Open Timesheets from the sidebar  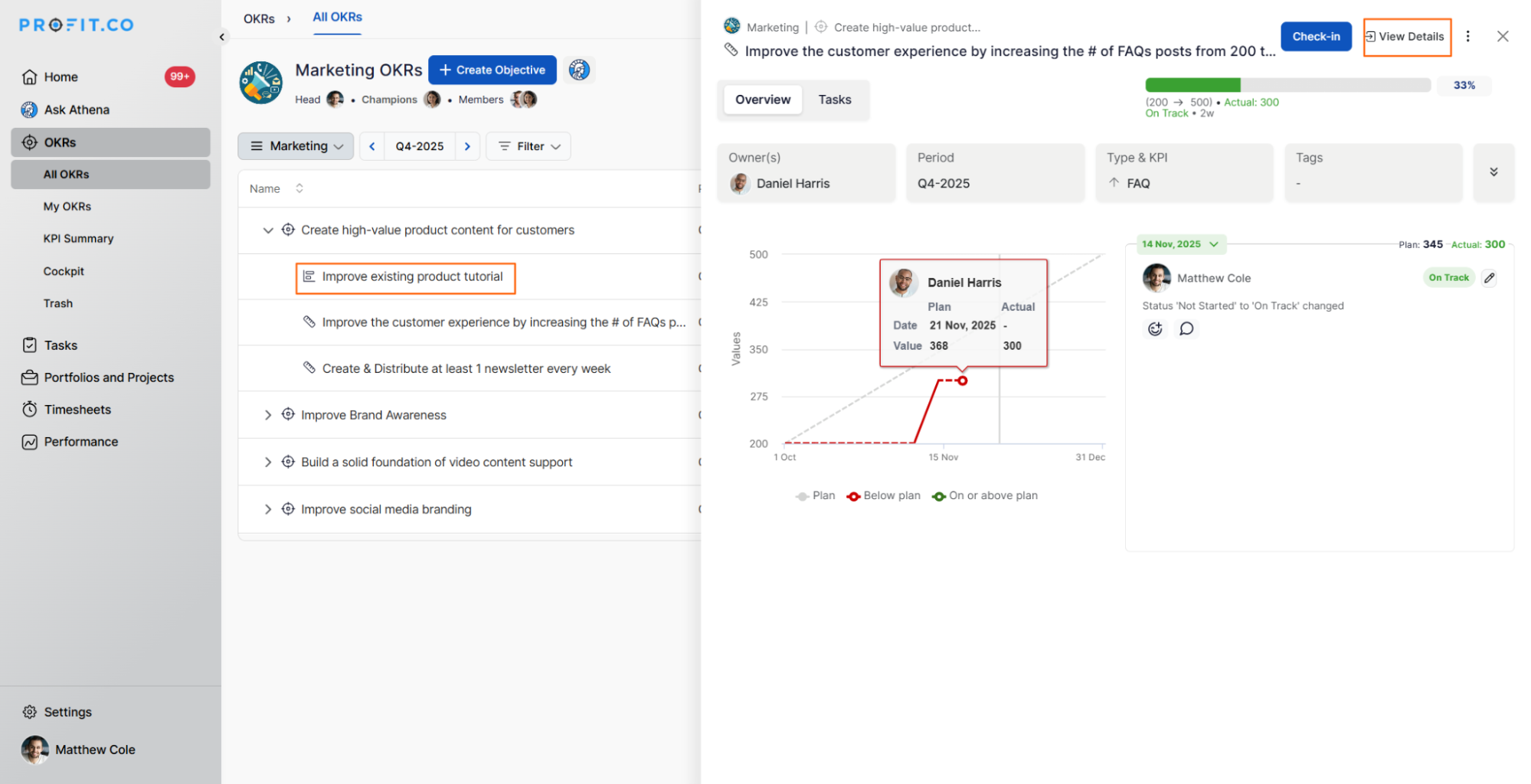[x=77, y=410]
